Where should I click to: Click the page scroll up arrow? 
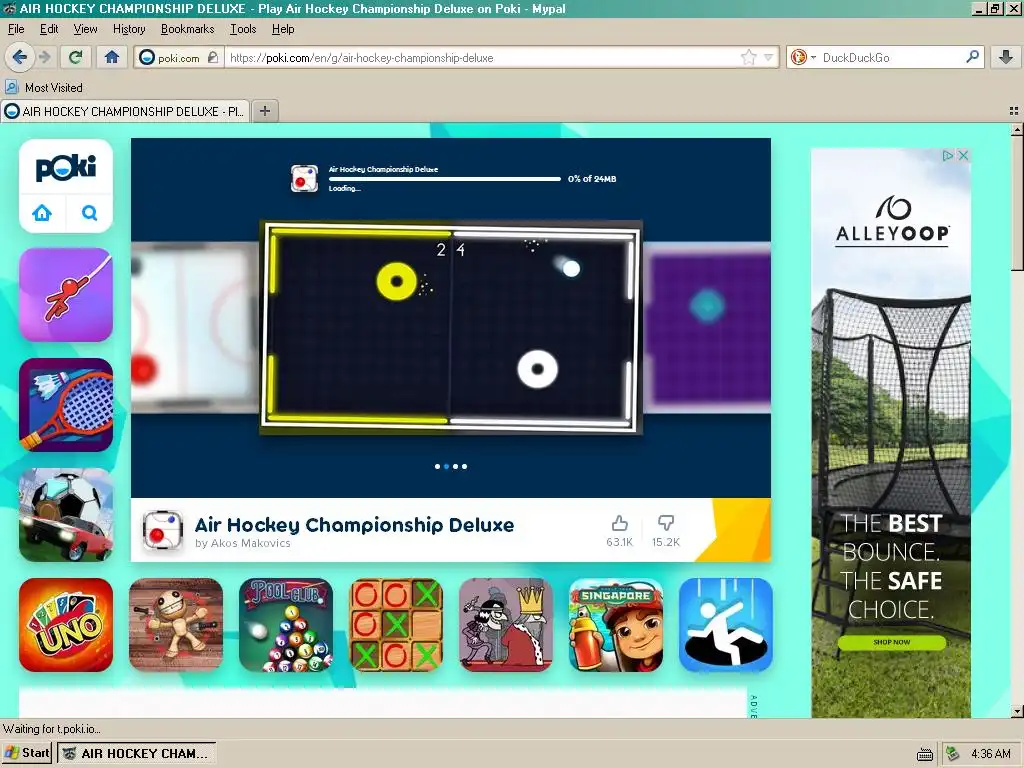1017,130
